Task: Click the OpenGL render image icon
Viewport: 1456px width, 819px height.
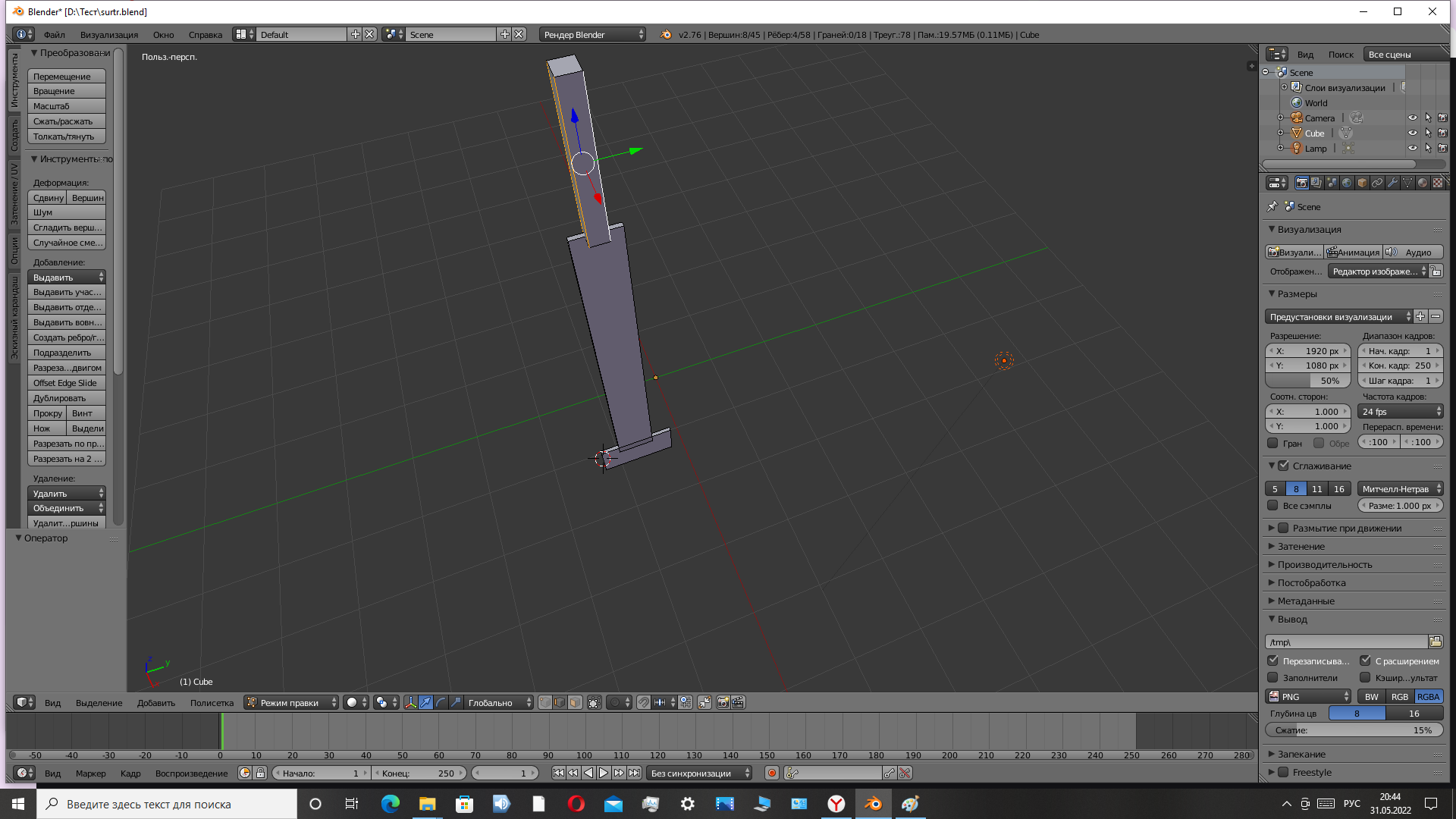Action: pos(723,702)
